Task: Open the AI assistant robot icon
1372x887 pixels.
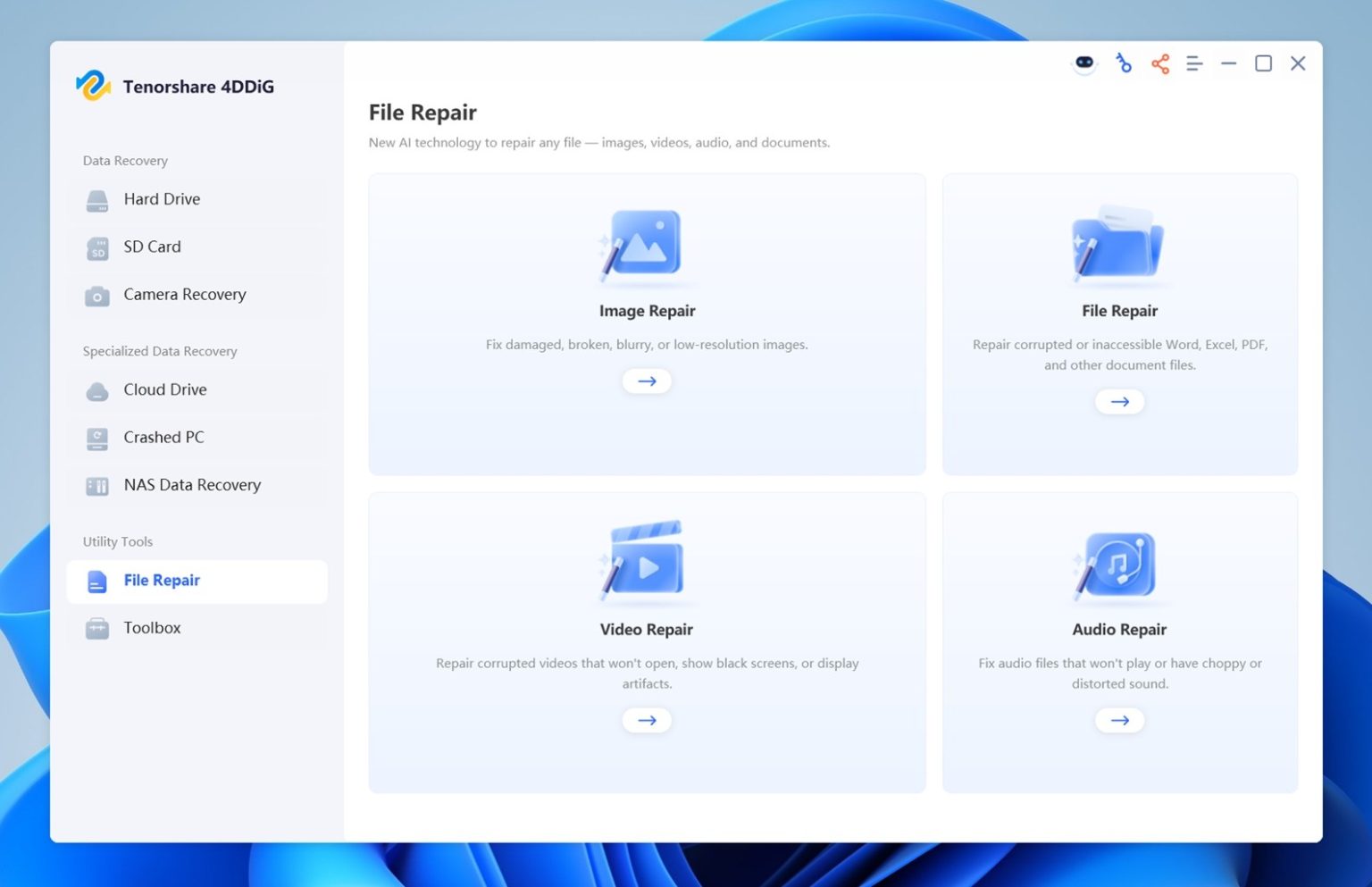Action: pos(1084,63)
